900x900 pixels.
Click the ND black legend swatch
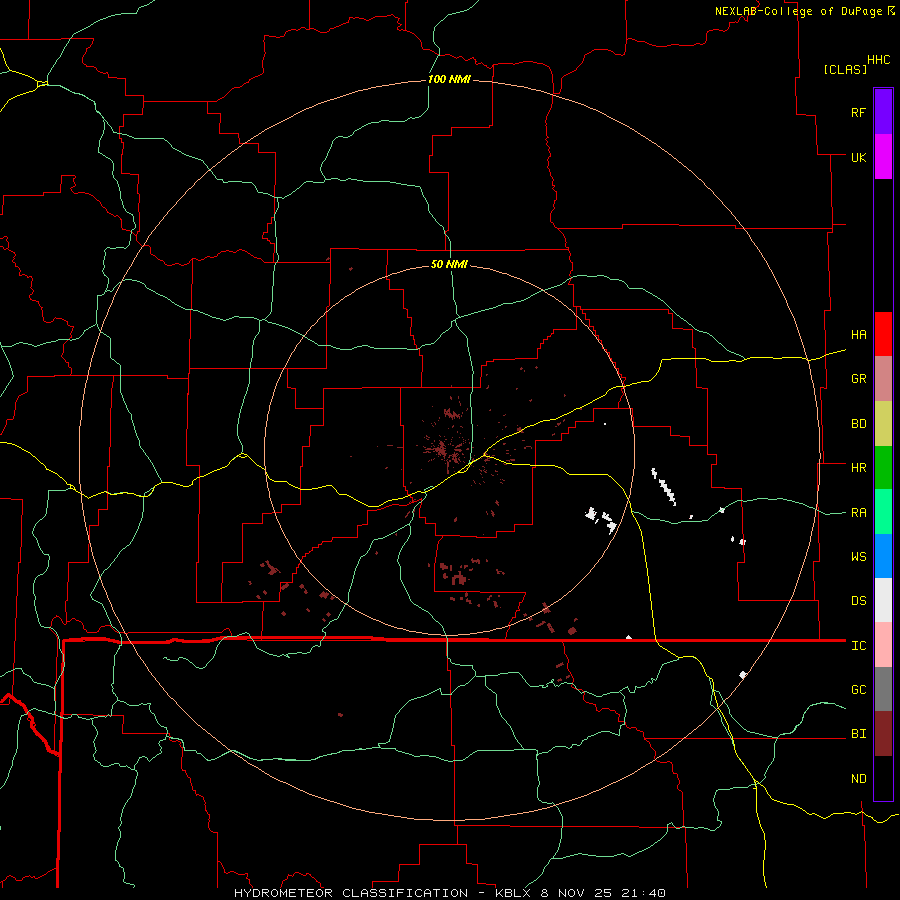[883, 778]
